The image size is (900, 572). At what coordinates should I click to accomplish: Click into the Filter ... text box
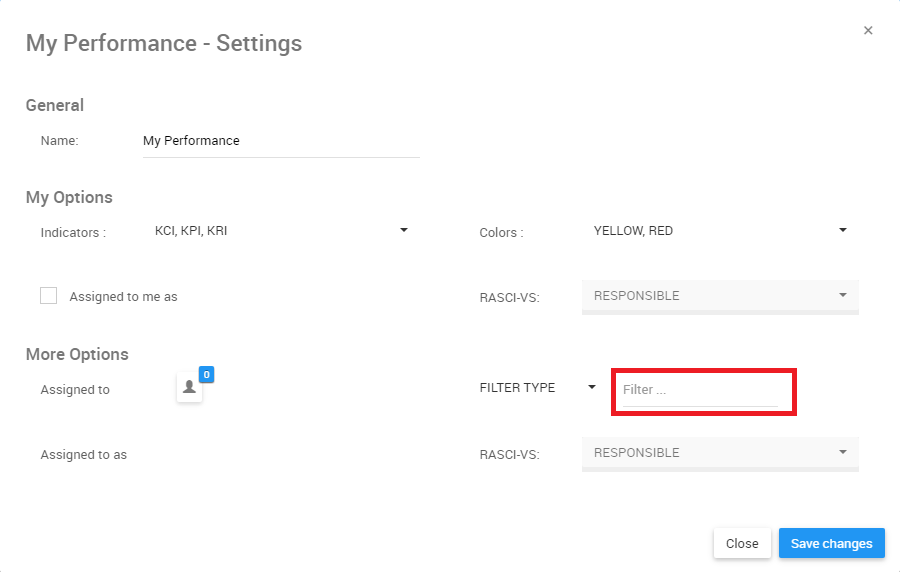point(699,390)
